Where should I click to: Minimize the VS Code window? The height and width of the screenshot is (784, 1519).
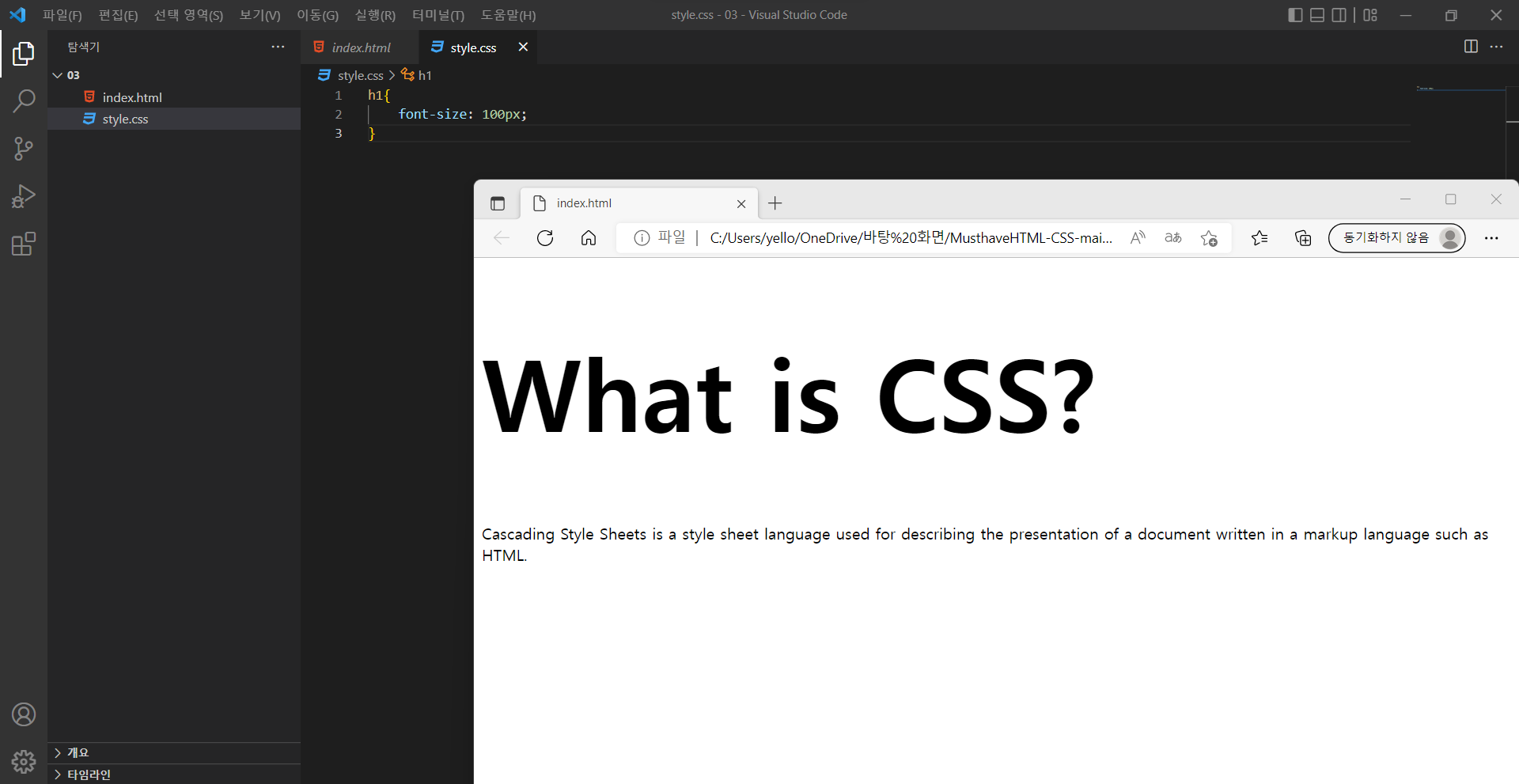click(1406, 15)
